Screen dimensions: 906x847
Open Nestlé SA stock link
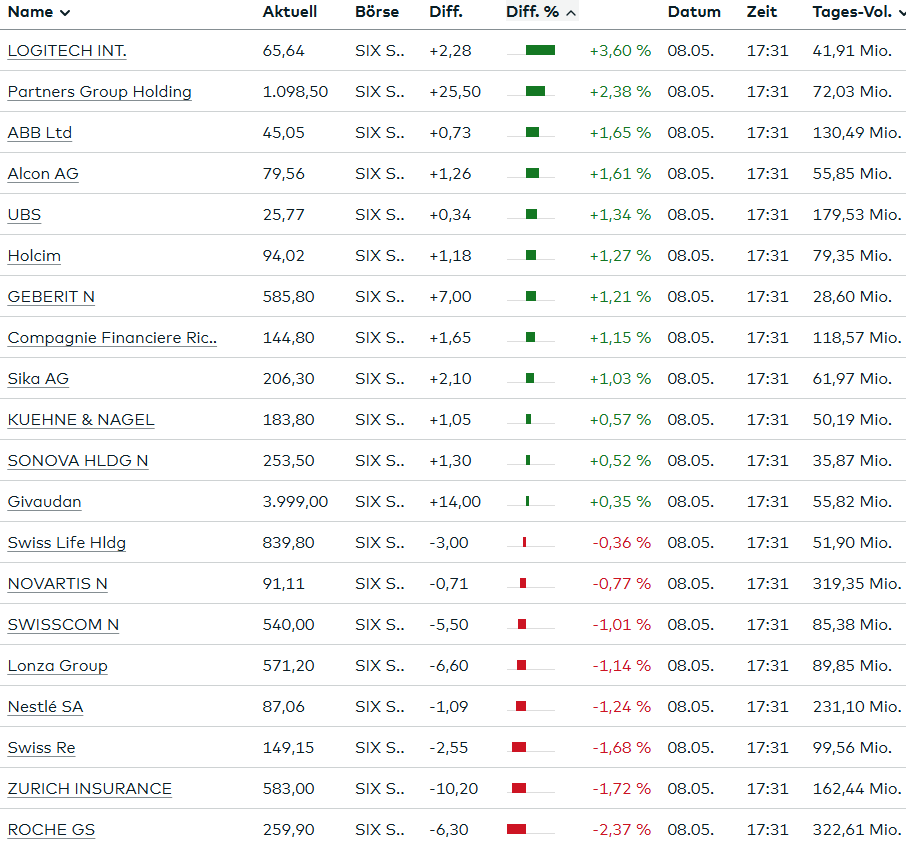point(46,707)
